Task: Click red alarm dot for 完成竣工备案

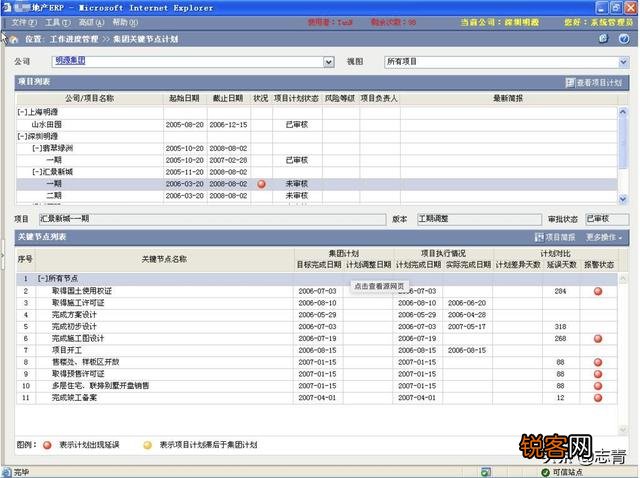Action: pyautogui.click(x=598, y=398)
